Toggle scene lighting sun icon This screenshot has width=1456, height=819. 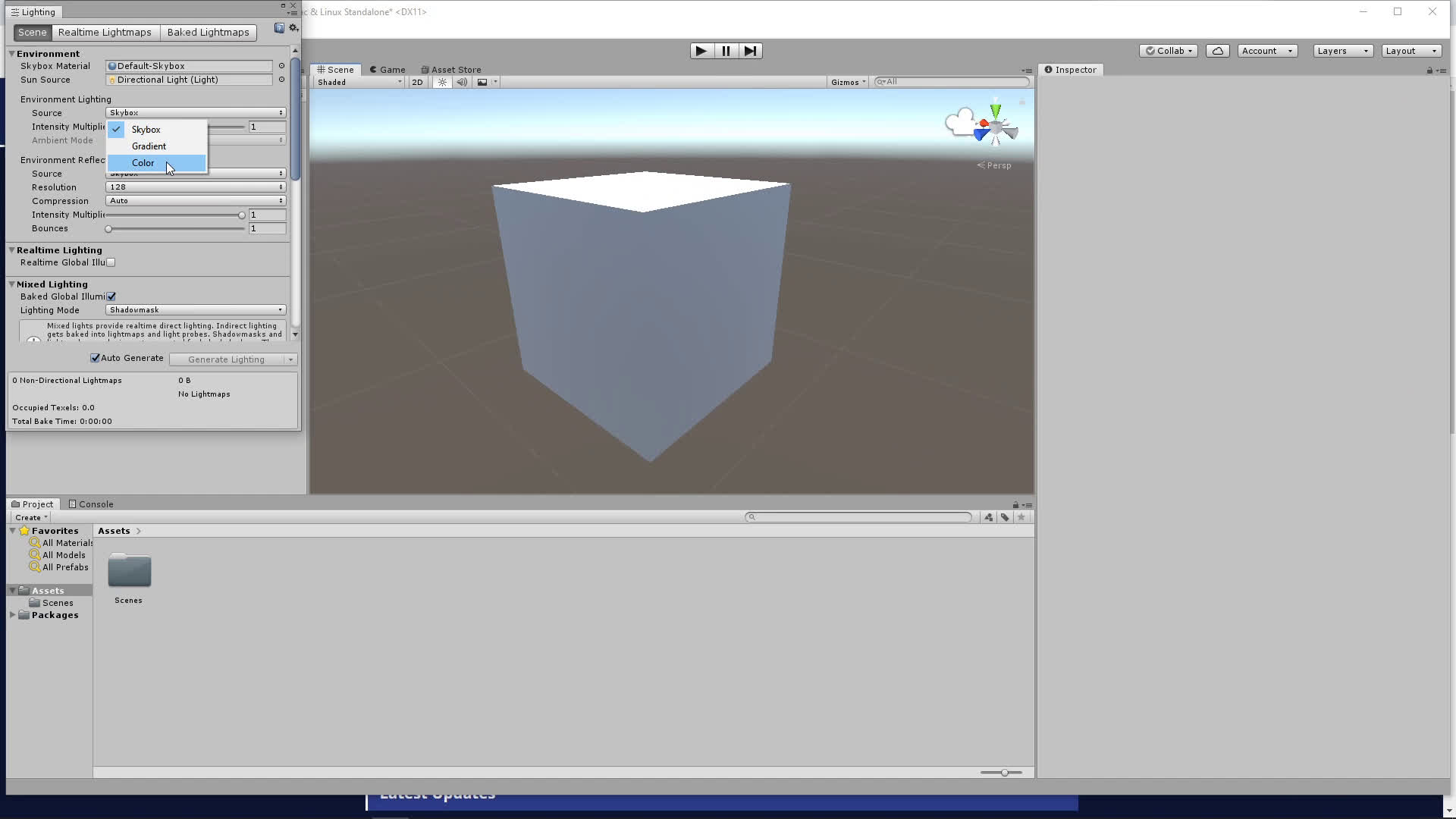[x=442, y=82]
